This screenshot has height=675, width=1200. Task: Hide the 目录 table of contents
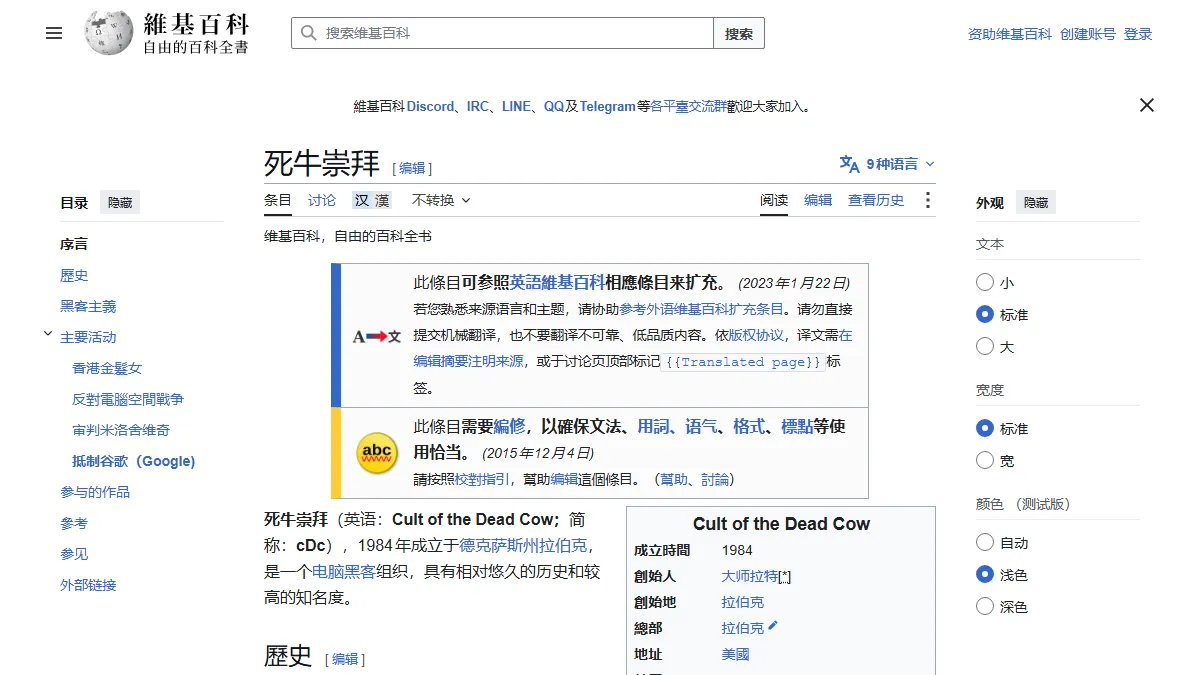click(120, 202)
